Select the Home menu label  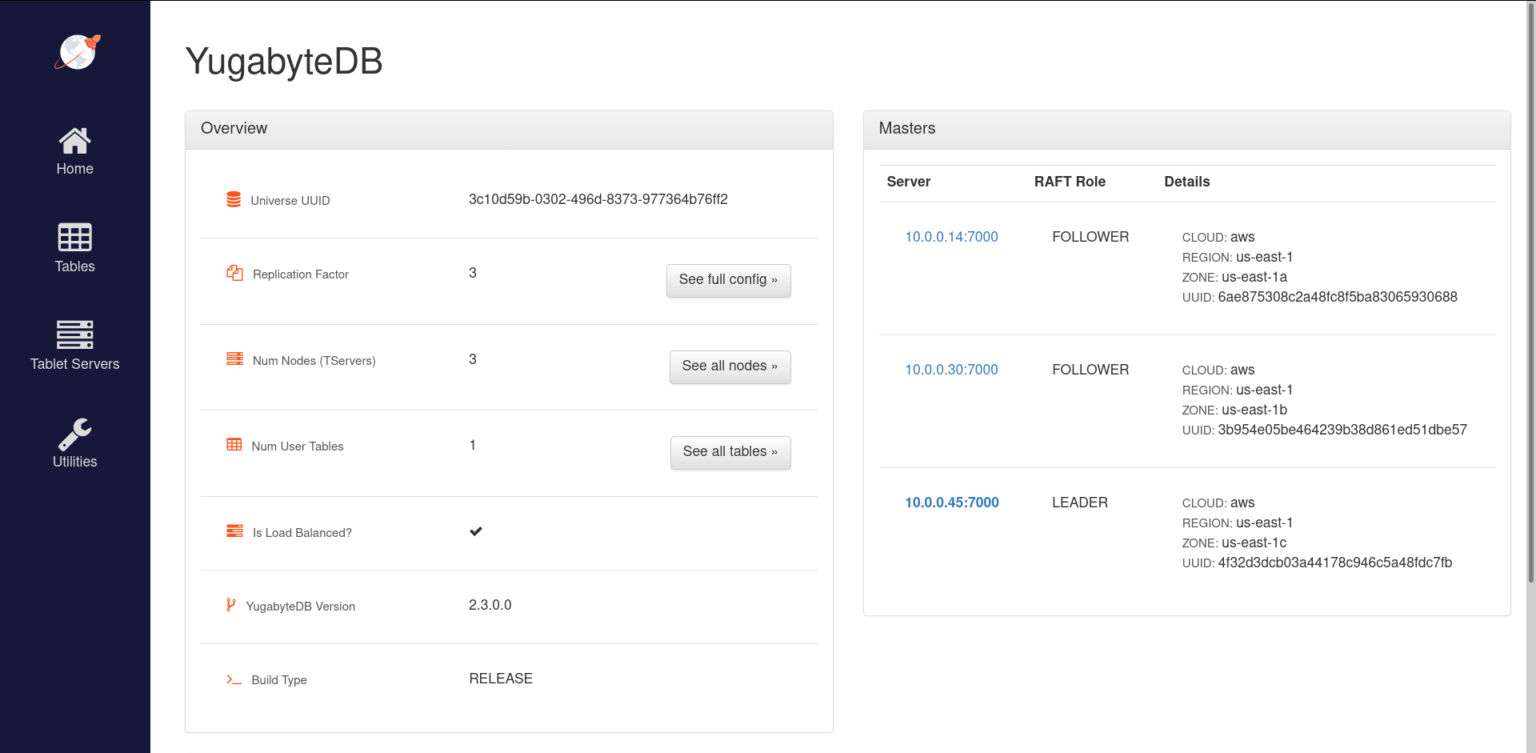(x=75, y=169)
